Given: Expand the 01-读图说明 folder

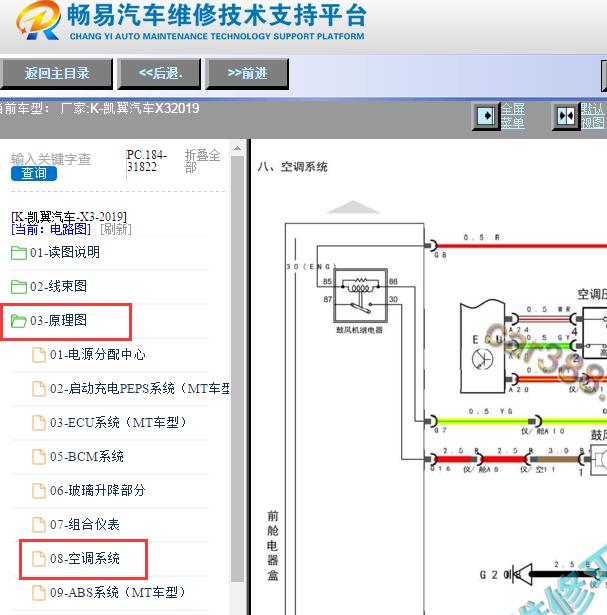Looking at the screenshot, I should point(65,253).
